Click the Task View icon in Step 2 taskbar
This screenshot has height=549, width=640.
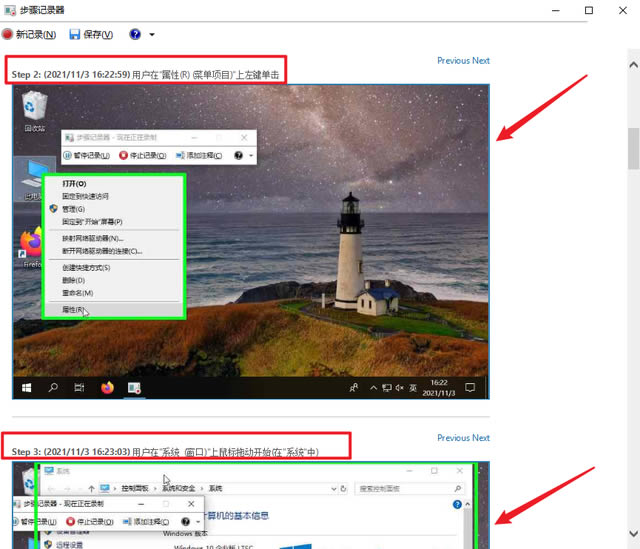[x=79, y=388]
